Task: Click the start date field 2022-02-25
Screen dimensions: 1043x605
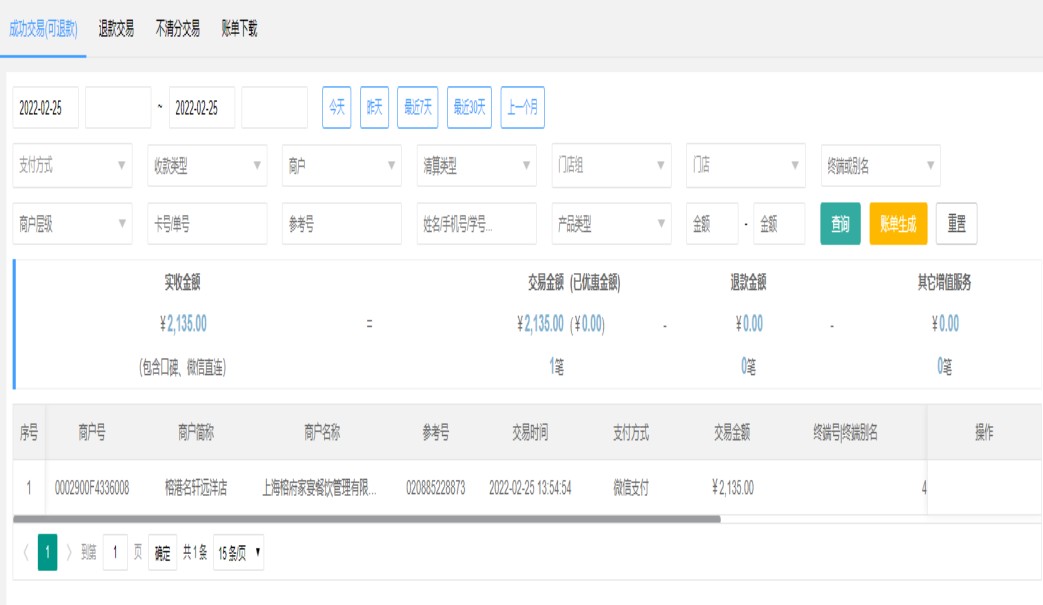Action: pyautogui.click(x=46, y=108)
